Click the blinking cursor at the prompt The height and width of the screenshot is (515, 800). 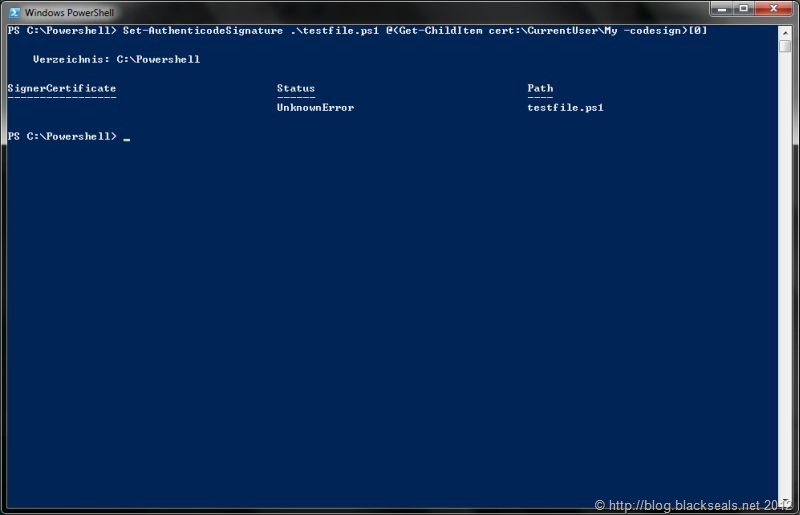point(127,137)
